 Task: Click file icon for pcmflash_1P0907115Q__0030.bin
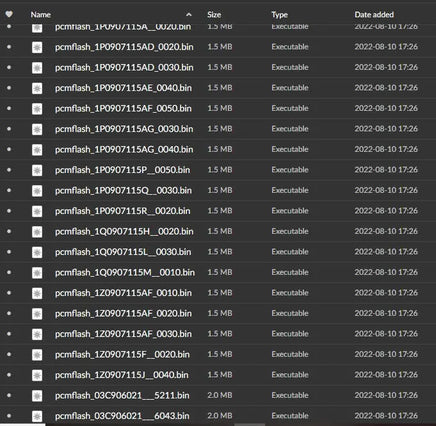(x=37, y=191)
